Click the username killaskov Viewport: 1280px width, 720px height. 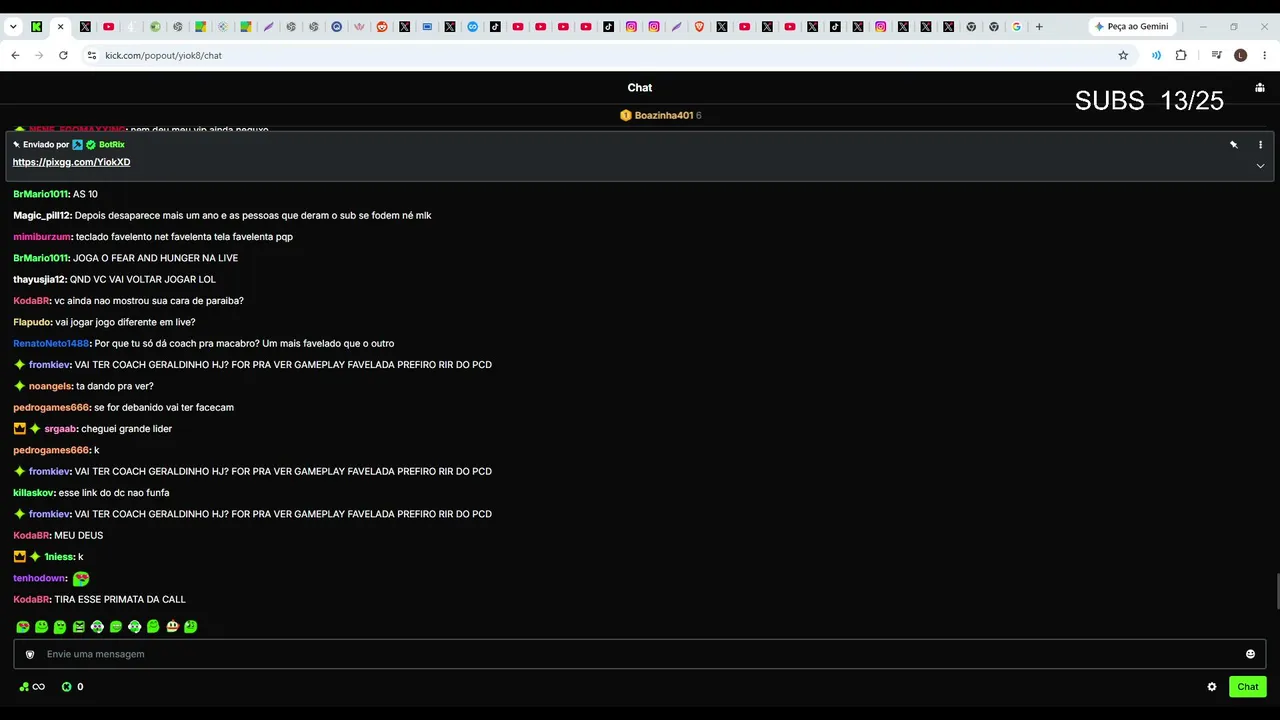tap(33, 493)
